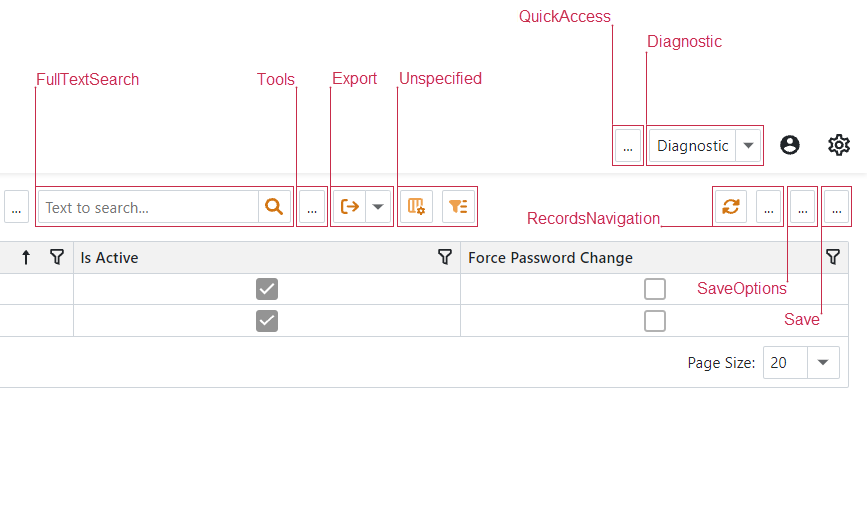Screen dimensions: 867x512
Task: Open the user account profile icon
Action: 790,145
